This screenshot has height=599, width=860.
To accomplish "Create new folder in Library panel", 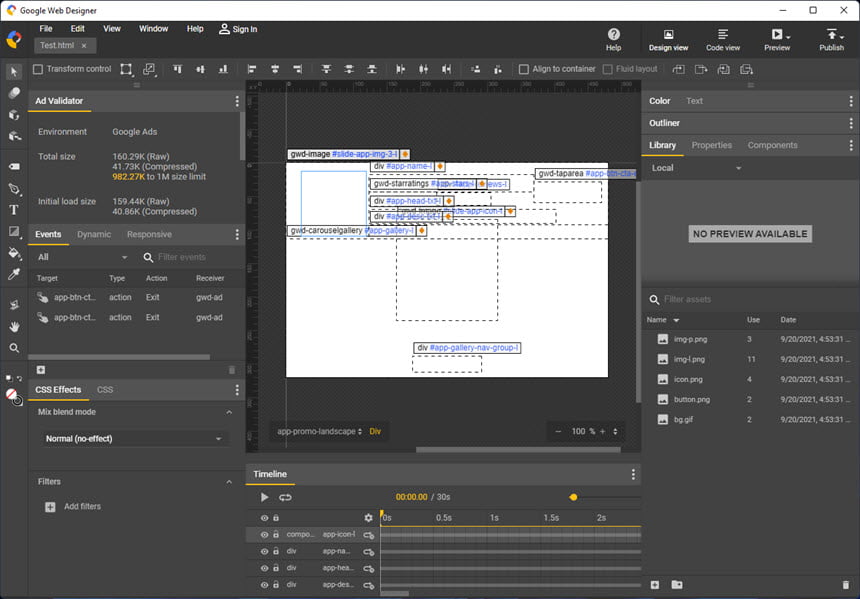I will click(x=677, y=585).
